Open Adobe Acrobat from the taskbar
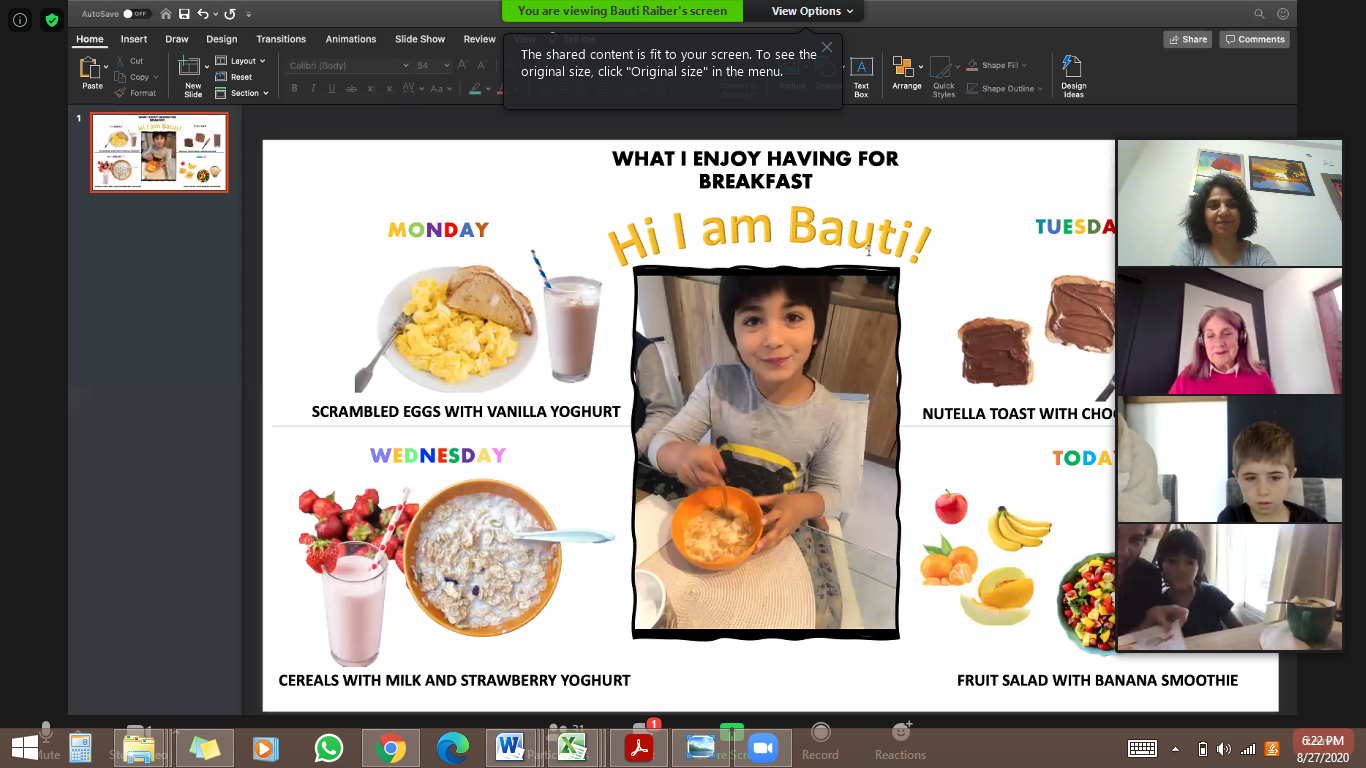This screenshot has height=768, width=1366. [638, 748]
